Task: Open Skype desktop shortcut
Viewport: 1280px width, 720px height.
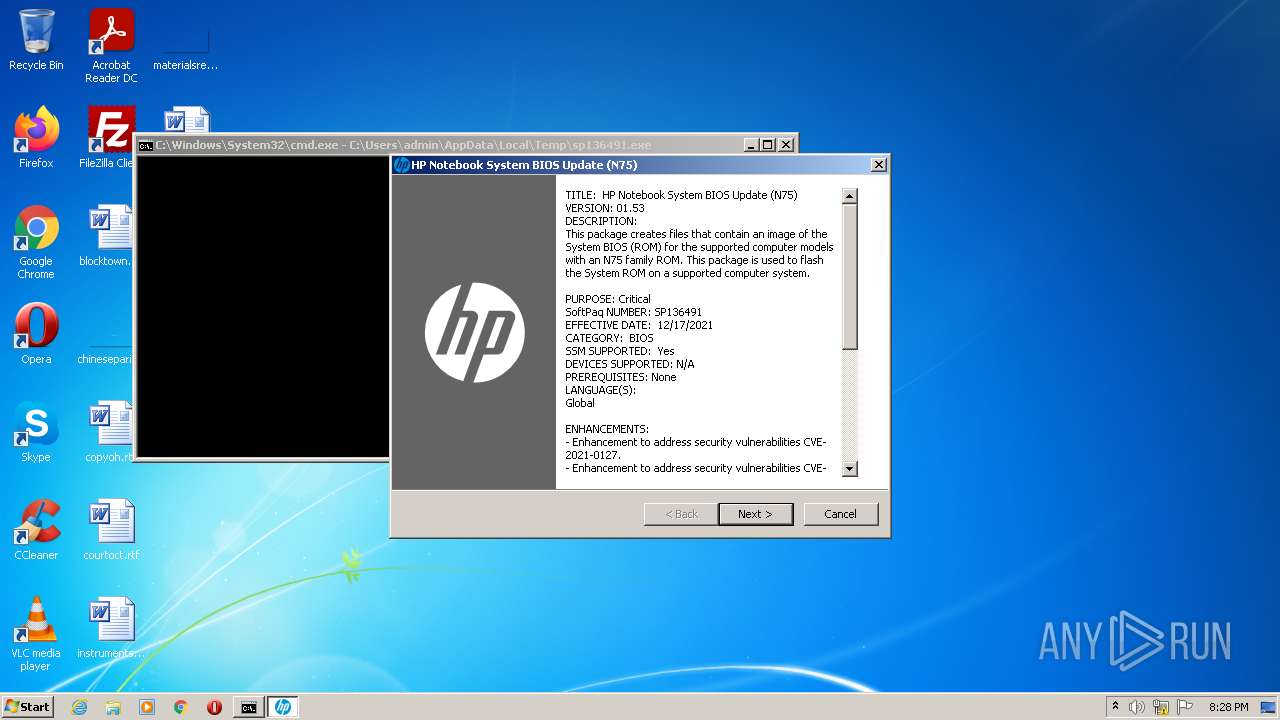Action: (x=36, y=432)
